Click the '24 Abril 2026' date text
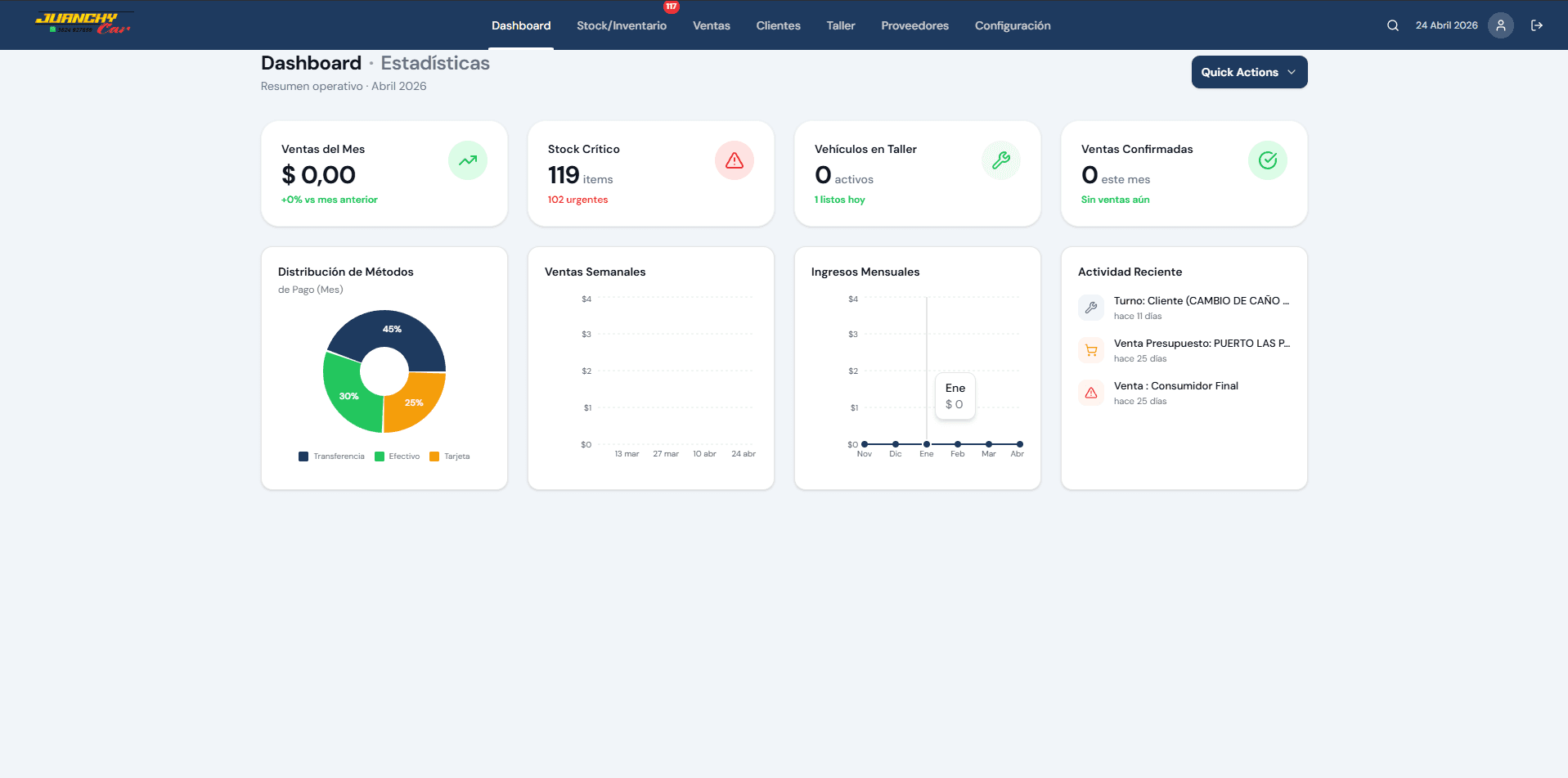The height and width of the screenshot is (778, 1568). tap(1446, 25)
